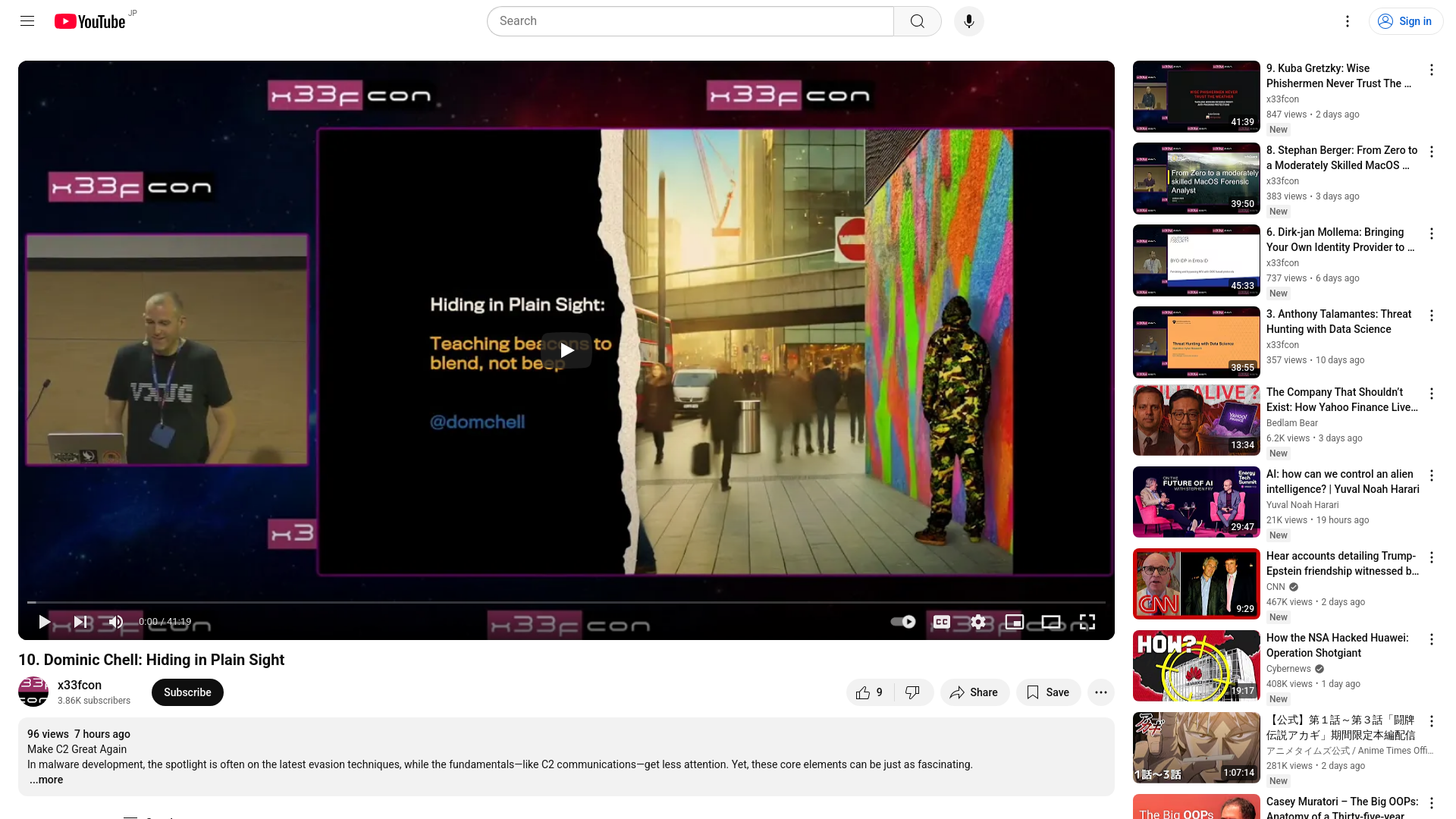Sign in to YouTube
Screen dimensions: 1456x819
(x=1406, y=21)
